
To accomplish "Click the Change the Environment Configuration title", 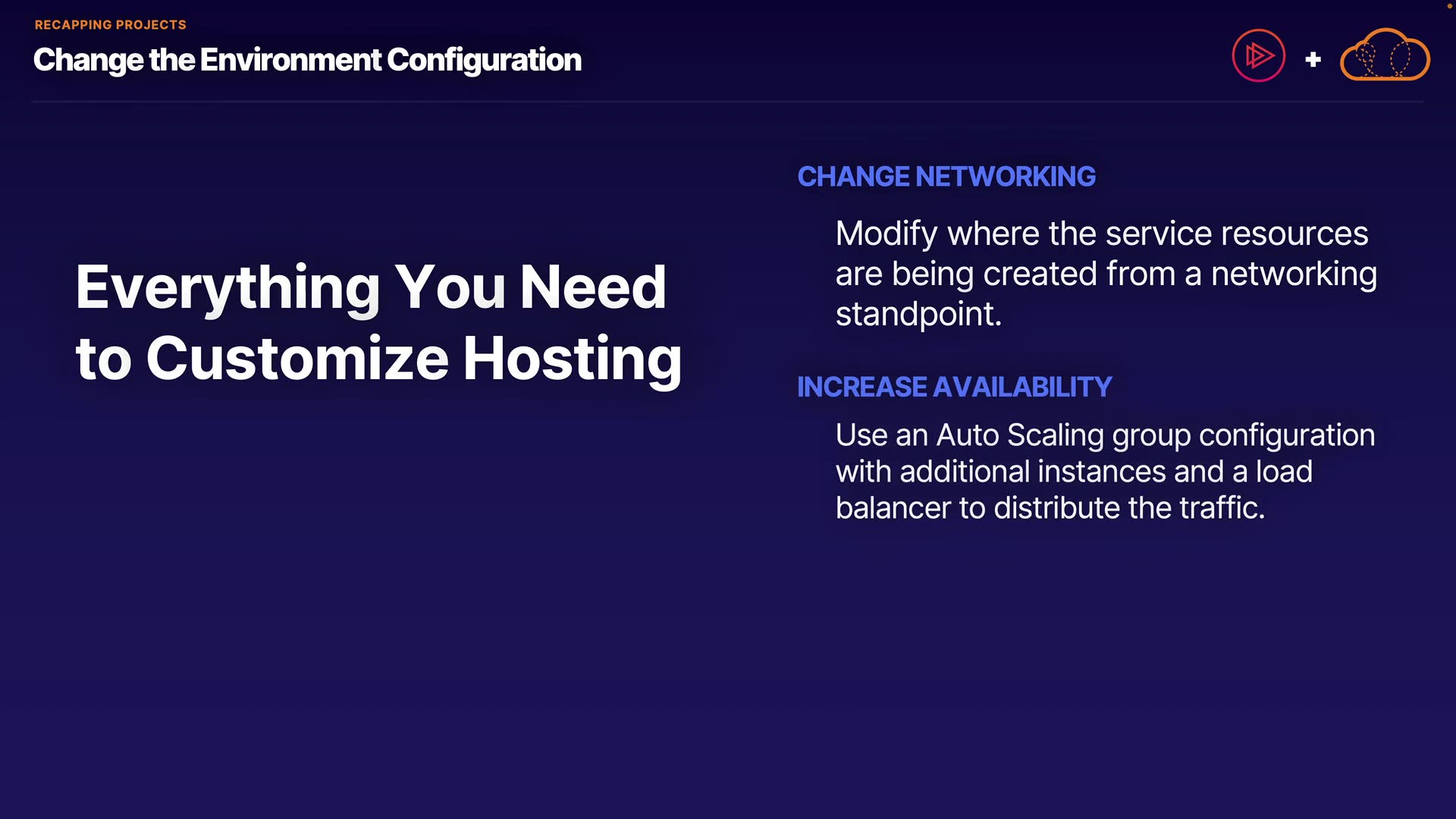I will 307,60.
